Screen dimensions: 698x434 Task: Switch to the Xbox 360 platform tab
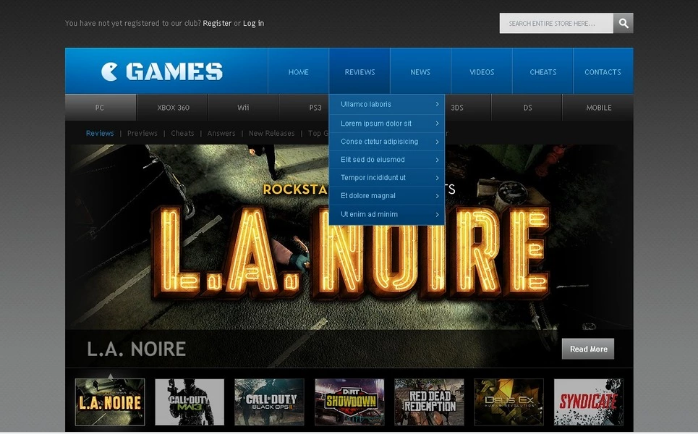172,108
